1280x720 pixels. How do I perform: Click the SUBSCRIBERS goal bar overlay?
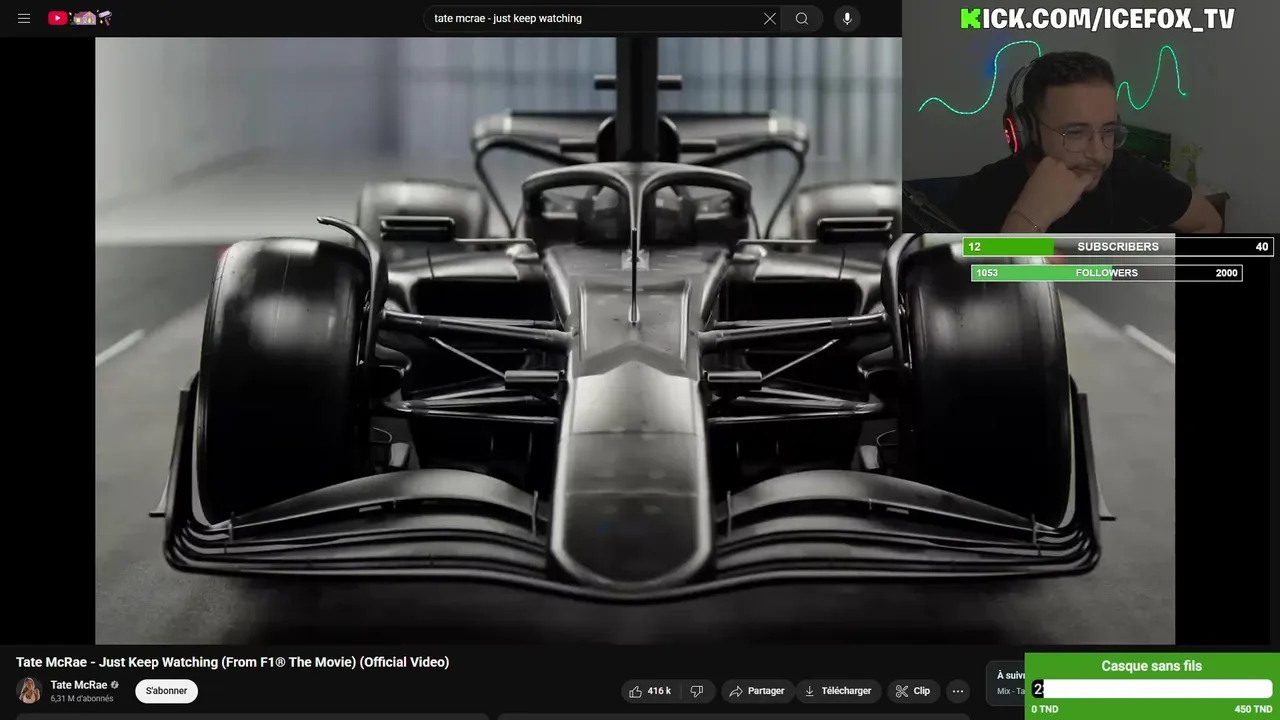point(1118,247)
